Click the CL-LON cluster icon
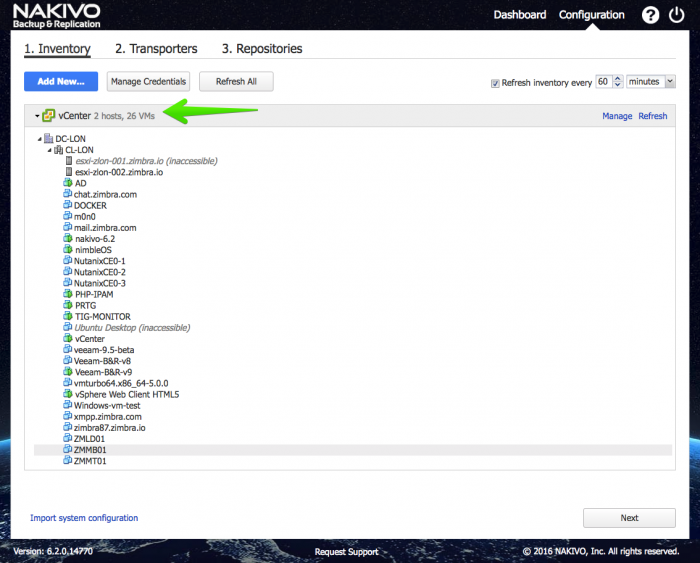This screenshot has height=563, width=700. pos(58,150)
